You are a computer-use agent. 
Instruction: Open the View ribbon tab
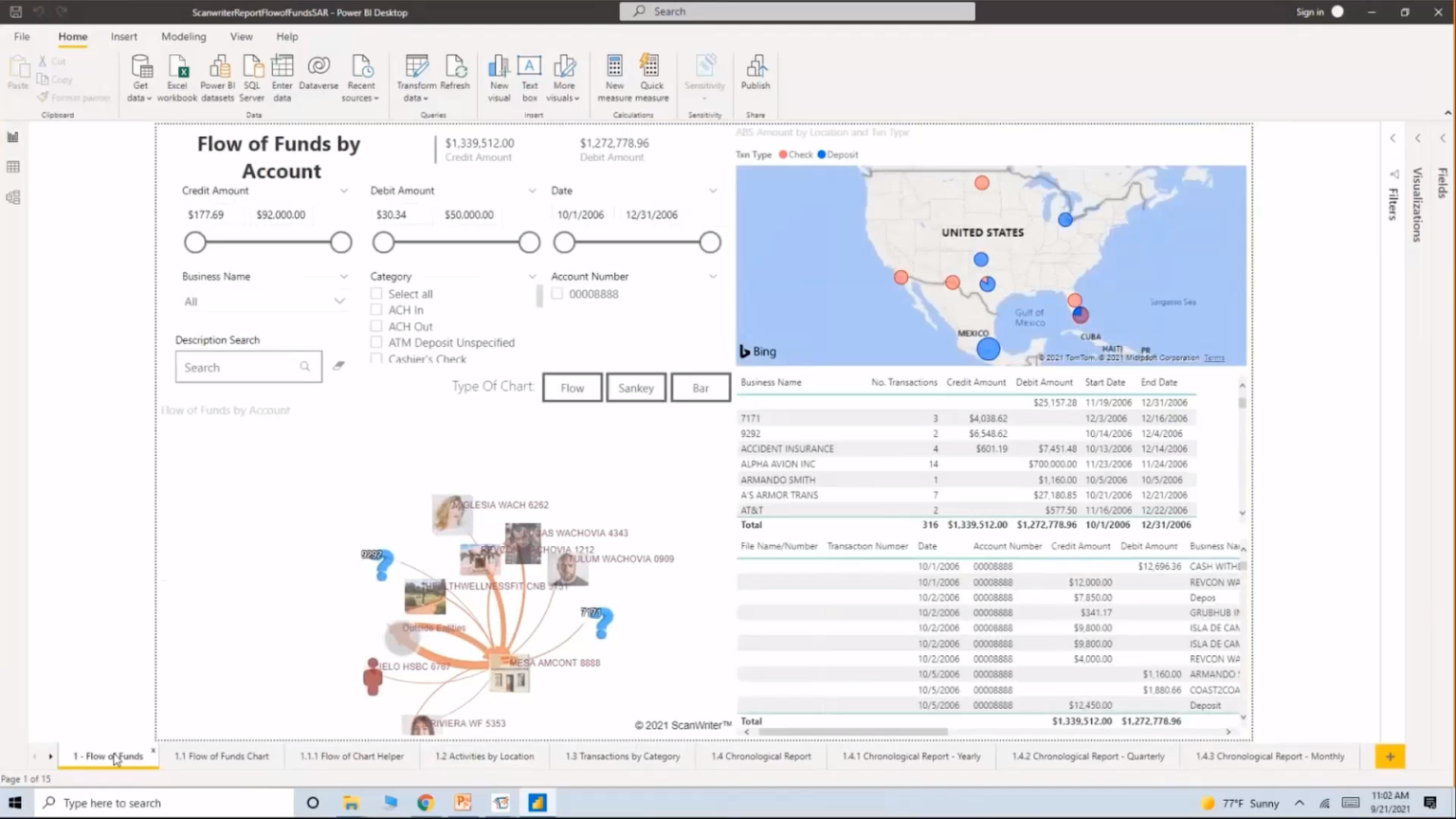click(241, 36)
